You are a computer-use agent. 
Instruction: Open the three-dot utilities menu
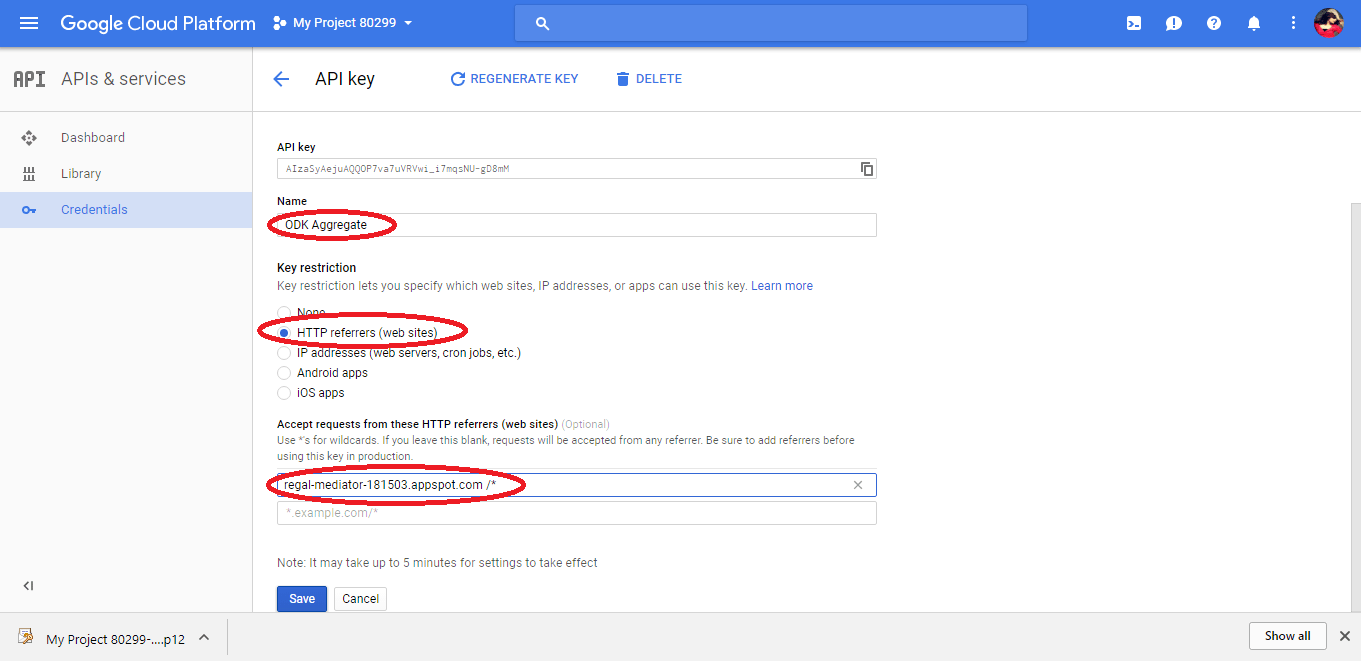[x=1293, y=23]
